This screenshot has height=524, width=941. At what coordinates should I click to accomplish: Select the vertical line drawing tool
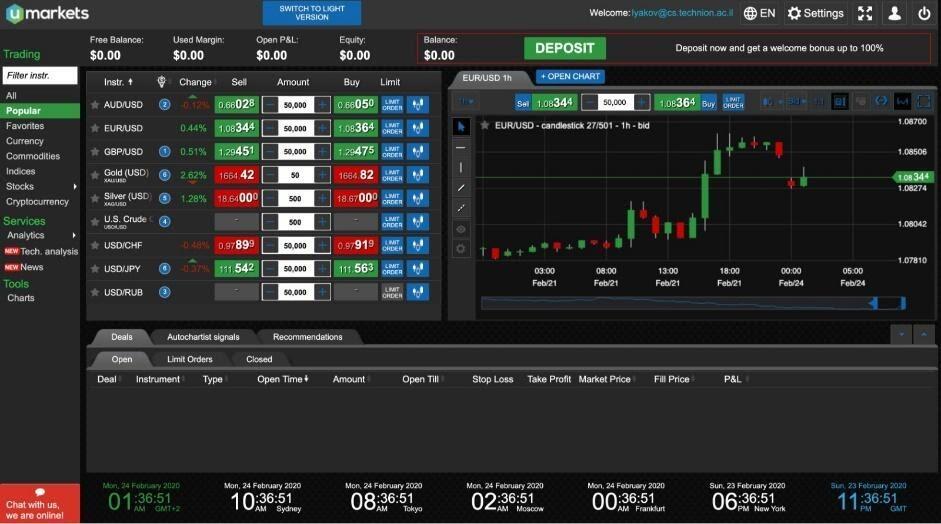click(x=461, y=167)
